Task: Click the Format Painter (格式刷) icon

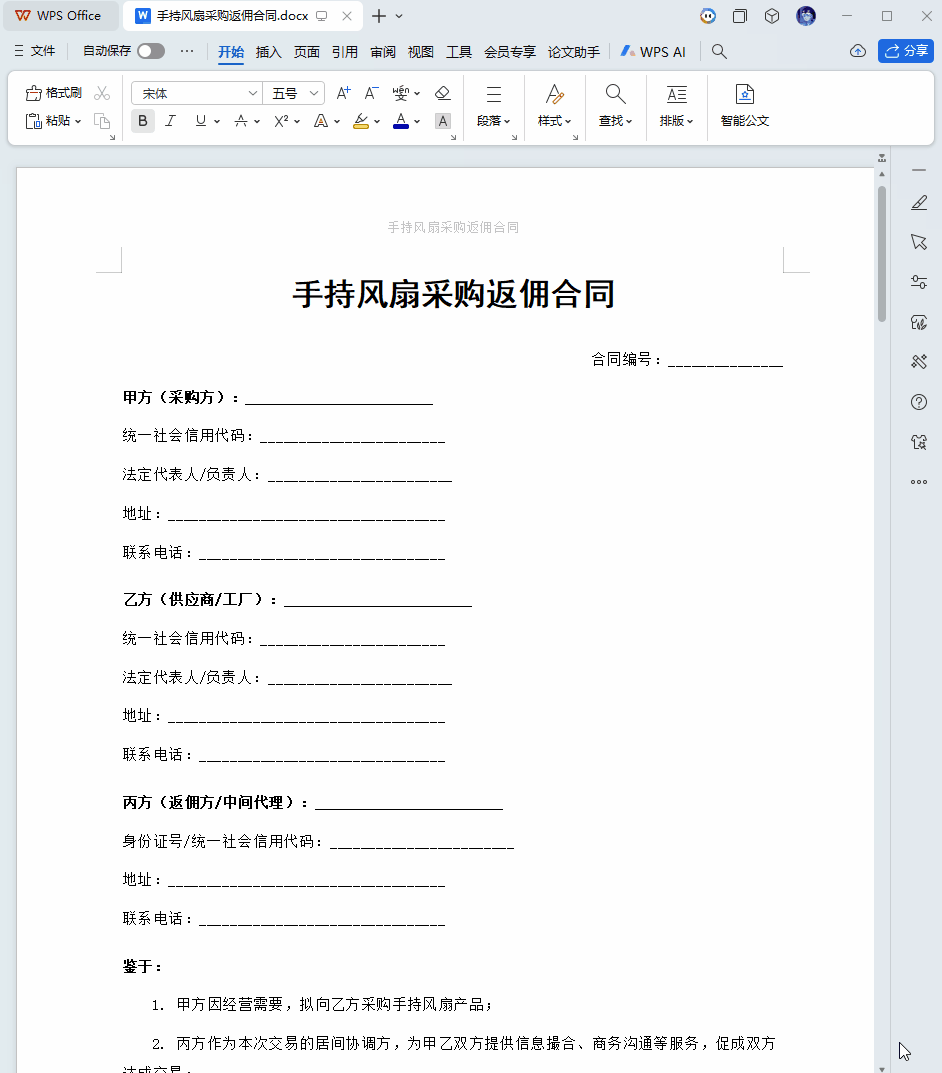Action: pos(34,93)
